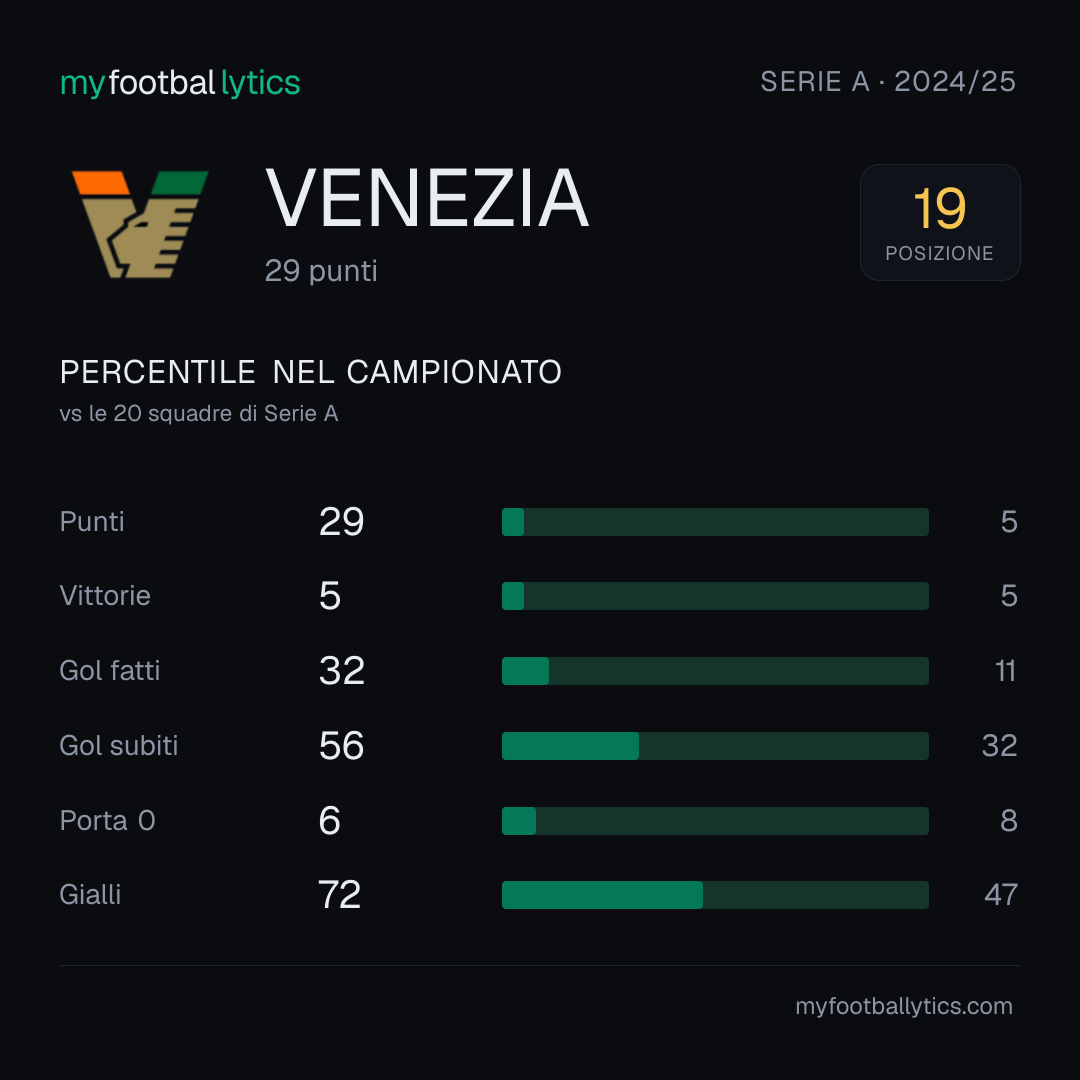Click the Gol subiti percentile bar

pyautogui.click(x=715, y=746)
